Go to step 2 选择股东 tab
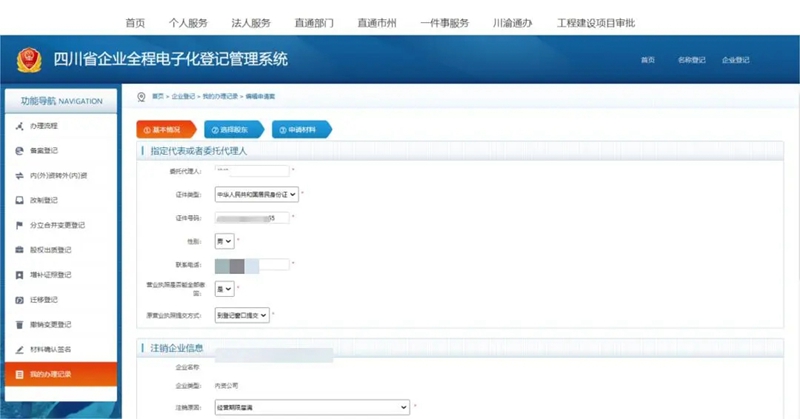 pos(234,130)
